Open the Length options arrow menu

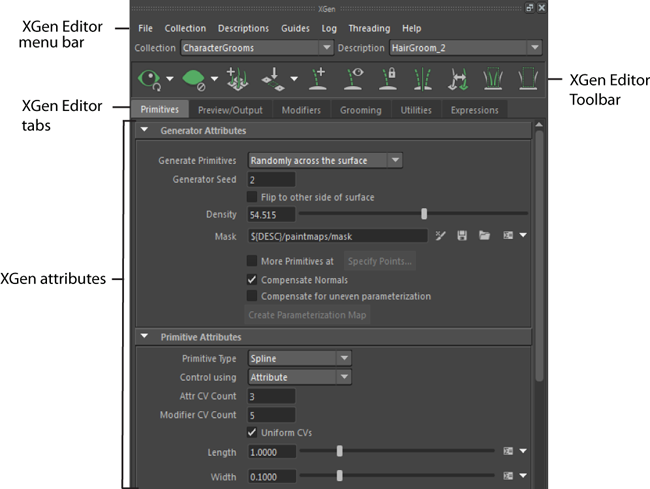(x=523, y=451)
